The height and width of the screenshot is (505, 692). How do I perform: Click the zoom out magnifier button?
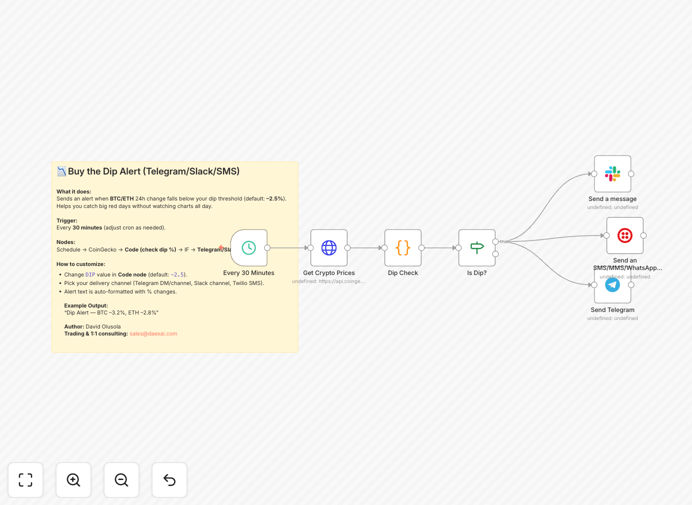click(121, 480)
